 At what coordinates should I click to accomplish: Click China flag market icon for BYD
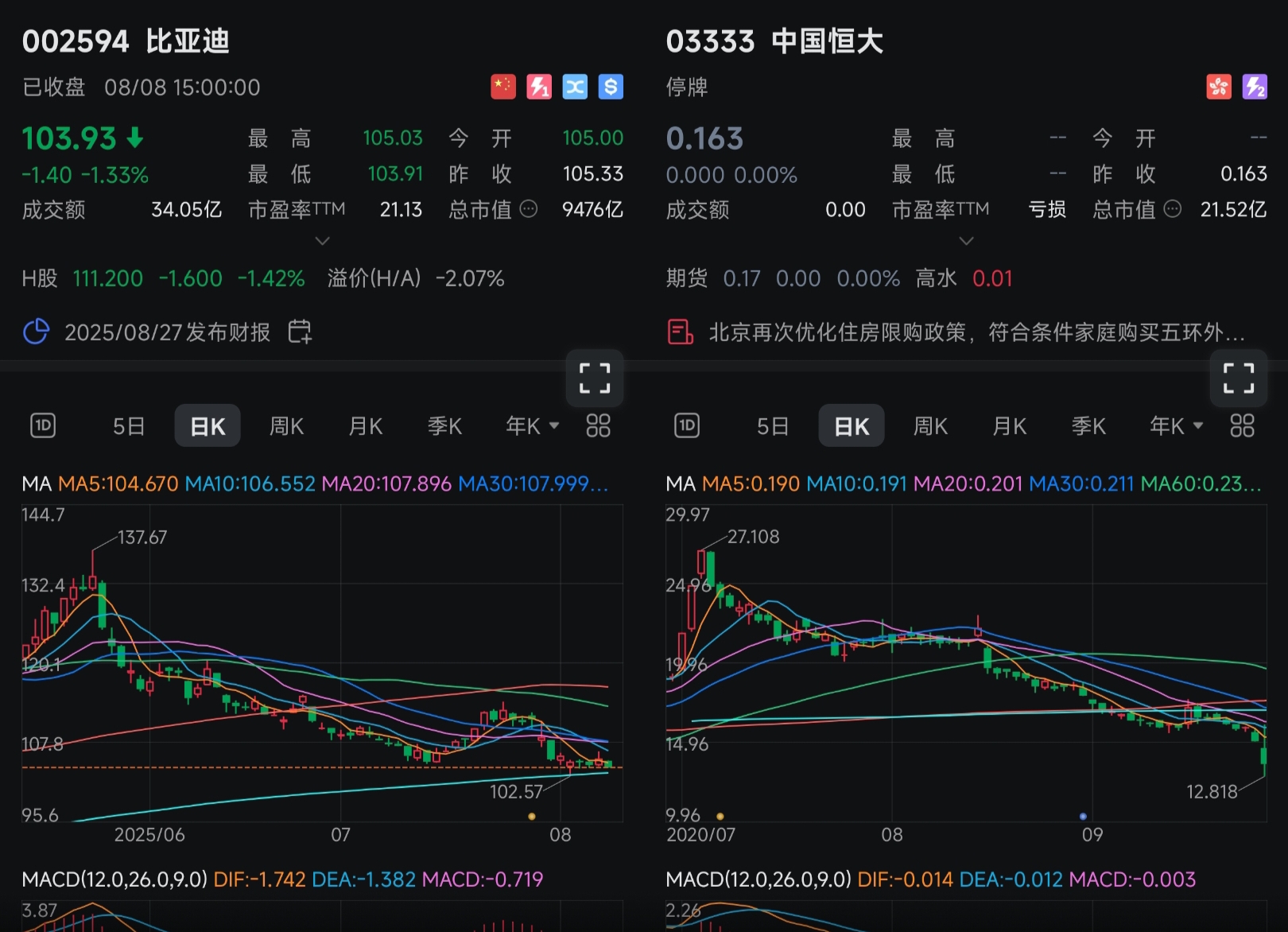pyautogui.click(x=503, y=87)
